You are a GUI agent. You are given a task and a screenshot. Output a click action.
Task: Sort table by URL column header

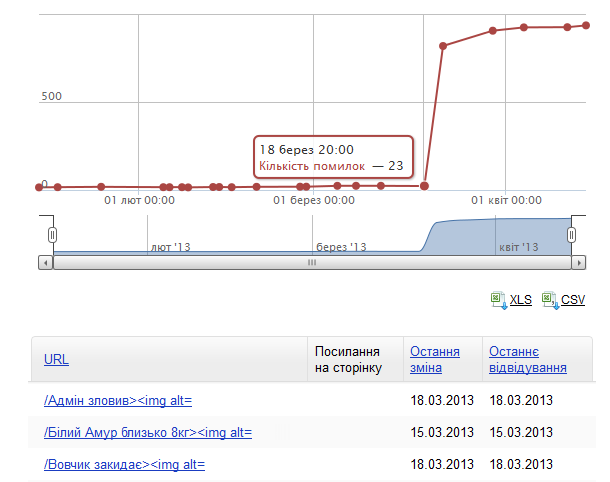[x=56, y=360]
